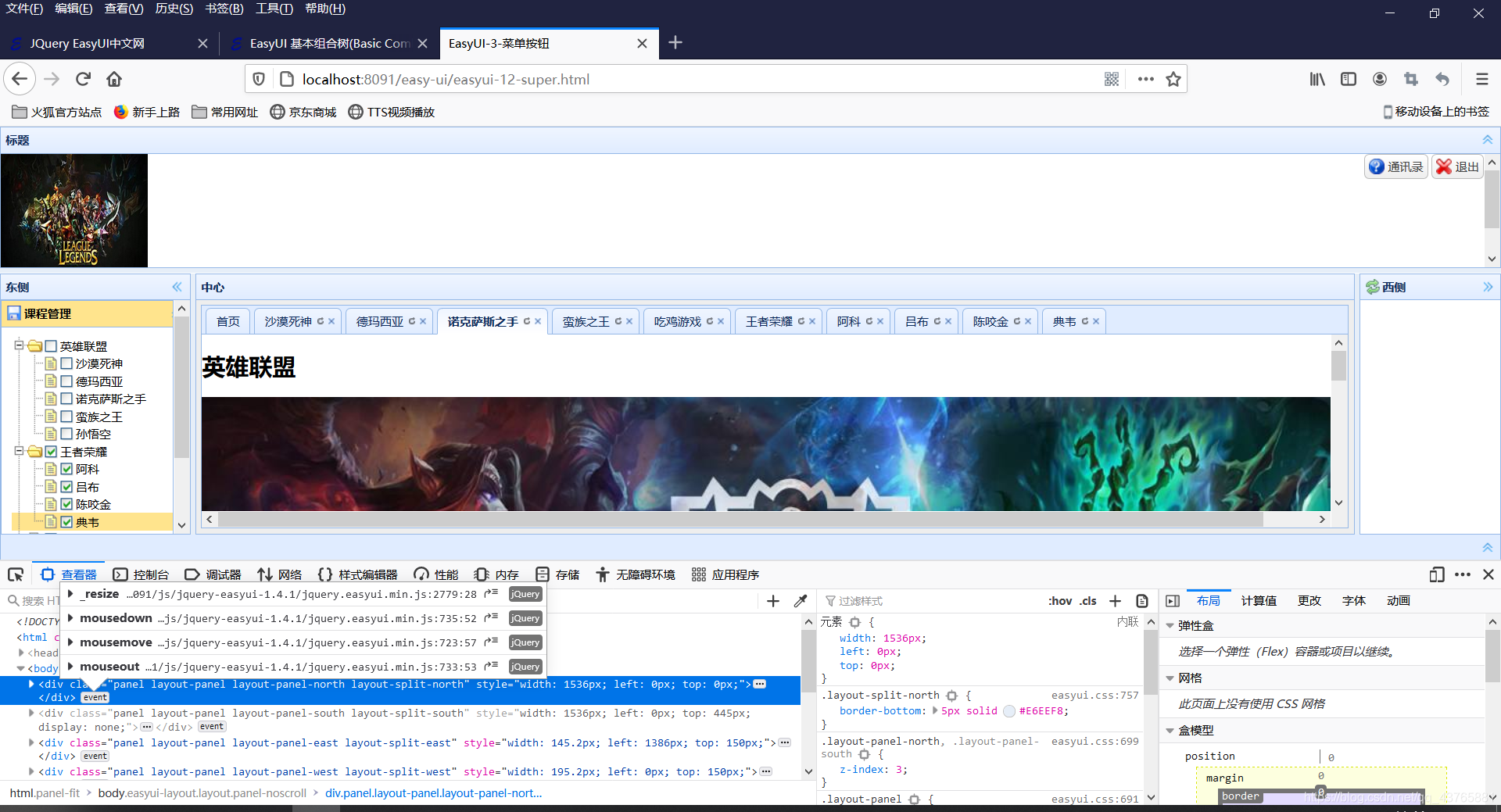
Task: Click the event badge on highlighted div
Action: (x=95, y=697)
